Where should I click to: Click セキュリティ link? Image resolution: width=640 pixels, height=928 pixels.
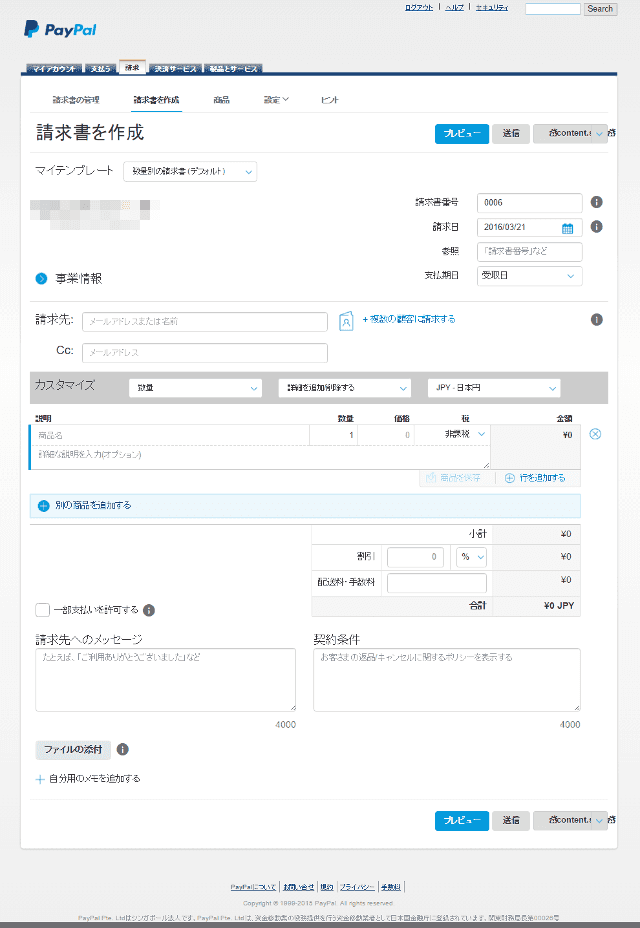pyautogui.click(x=492, y=8)
